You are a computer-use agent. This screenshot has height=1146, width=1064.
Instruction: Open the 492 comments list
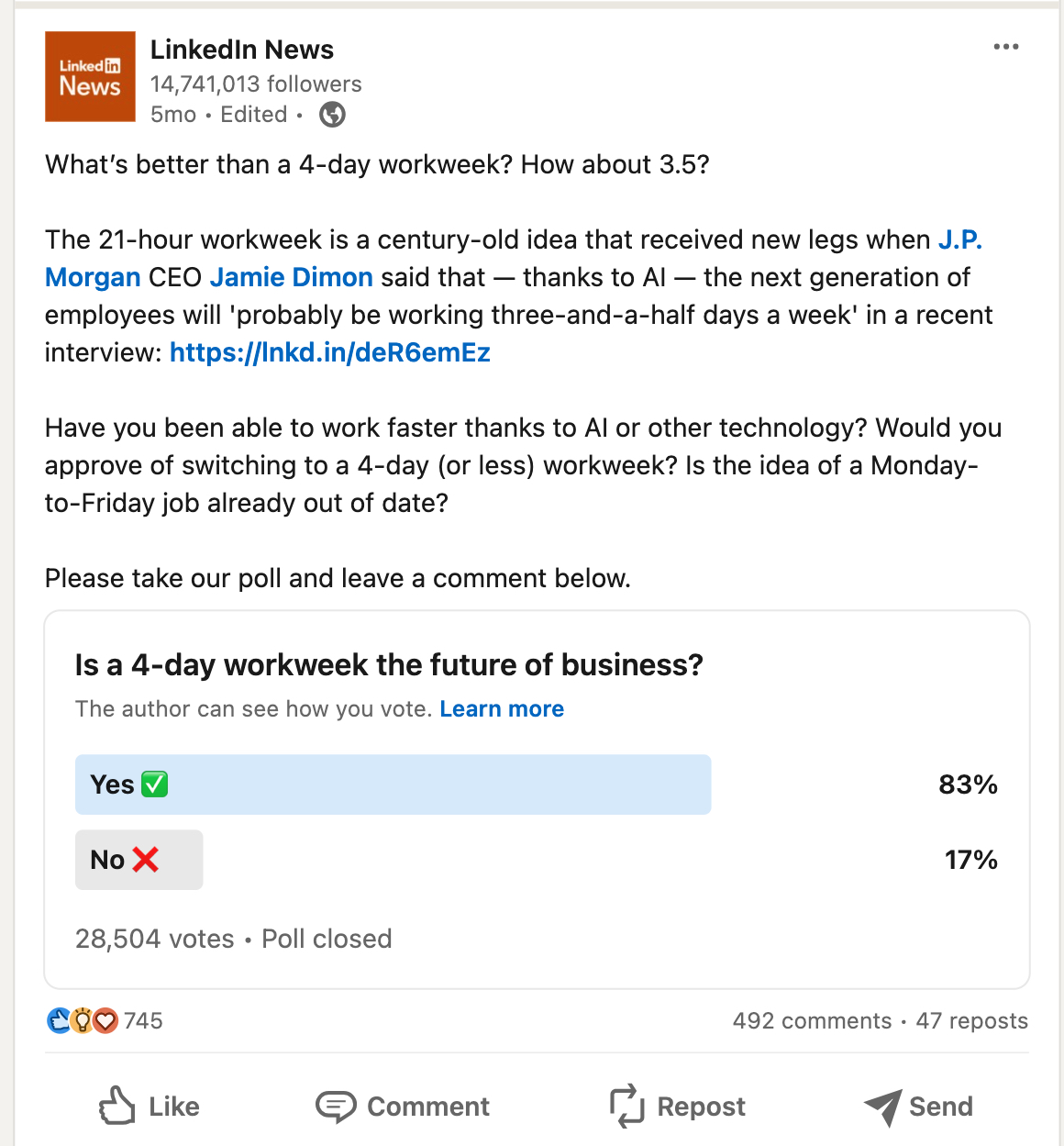[x=812, y=1020]
